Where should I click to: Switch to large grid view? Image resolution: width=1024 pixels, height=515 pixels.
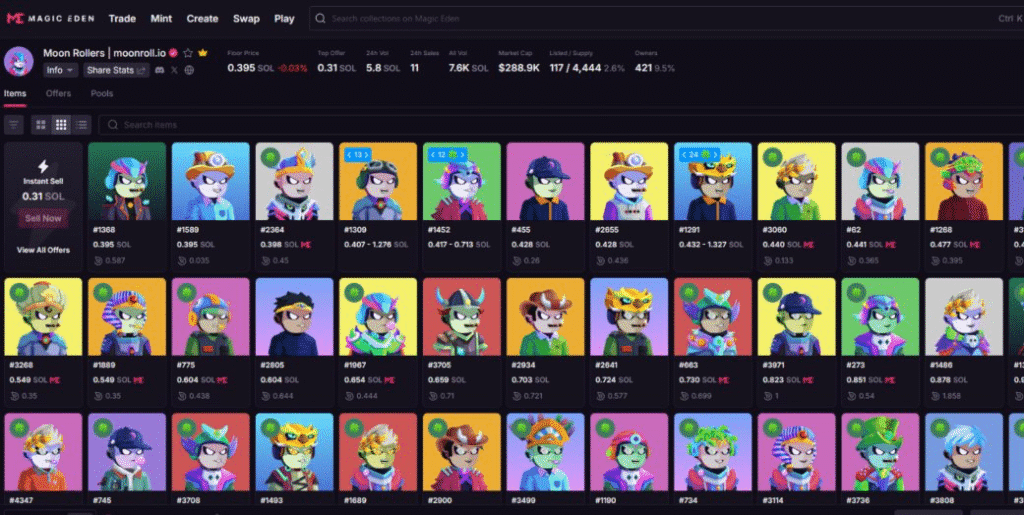point(41,125)
